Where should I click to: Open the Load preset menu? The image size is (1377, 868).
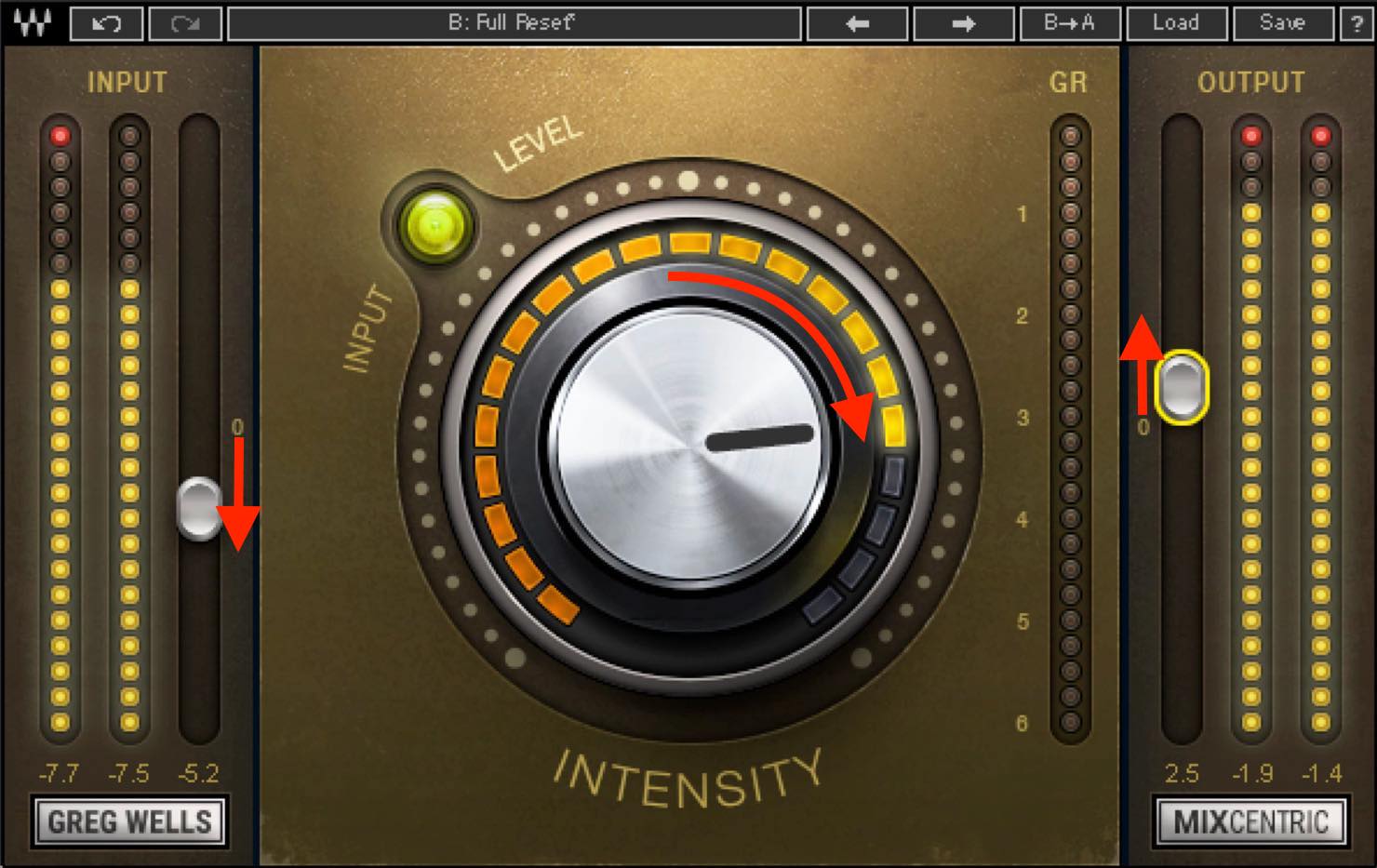pos(1176,23)
